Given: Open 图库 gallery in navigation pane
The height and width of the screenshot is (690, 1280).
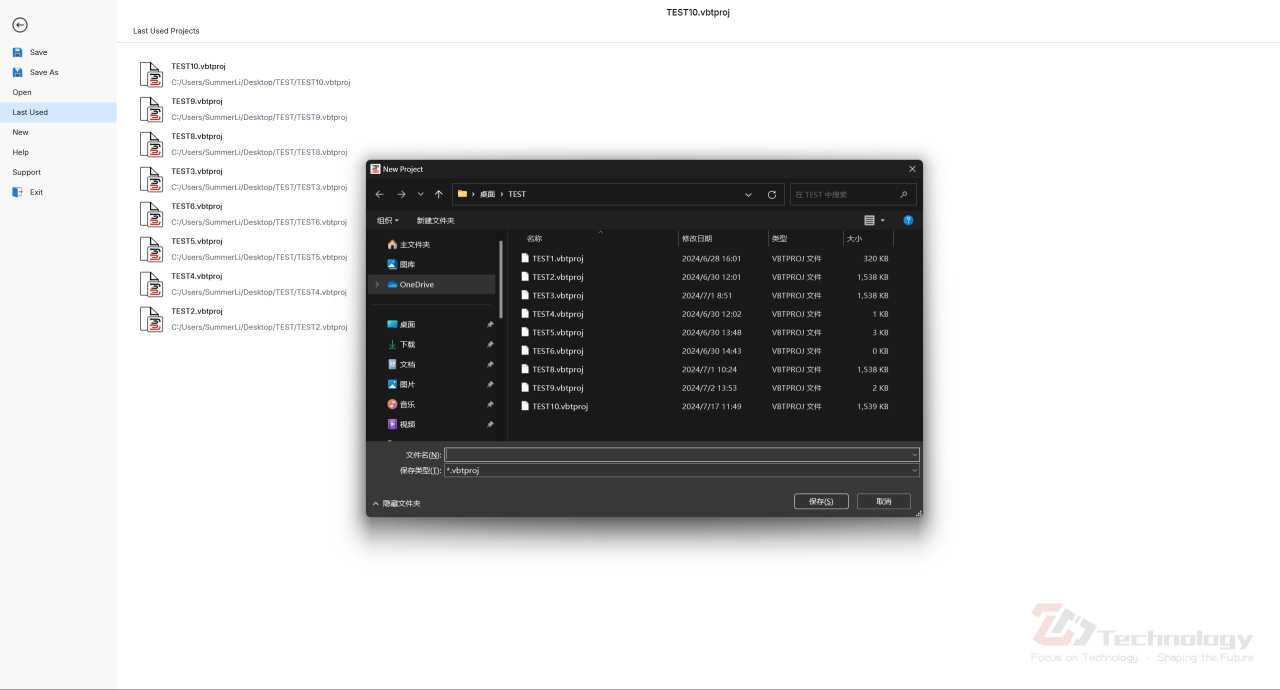Looking at the screenshot, I should (400, 264).
